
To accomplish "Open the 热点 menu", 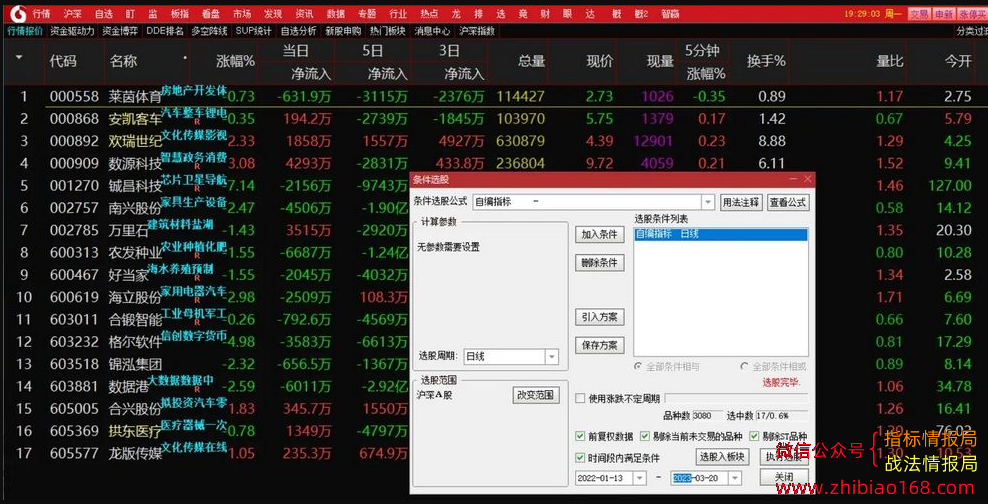I will point(429,13).
